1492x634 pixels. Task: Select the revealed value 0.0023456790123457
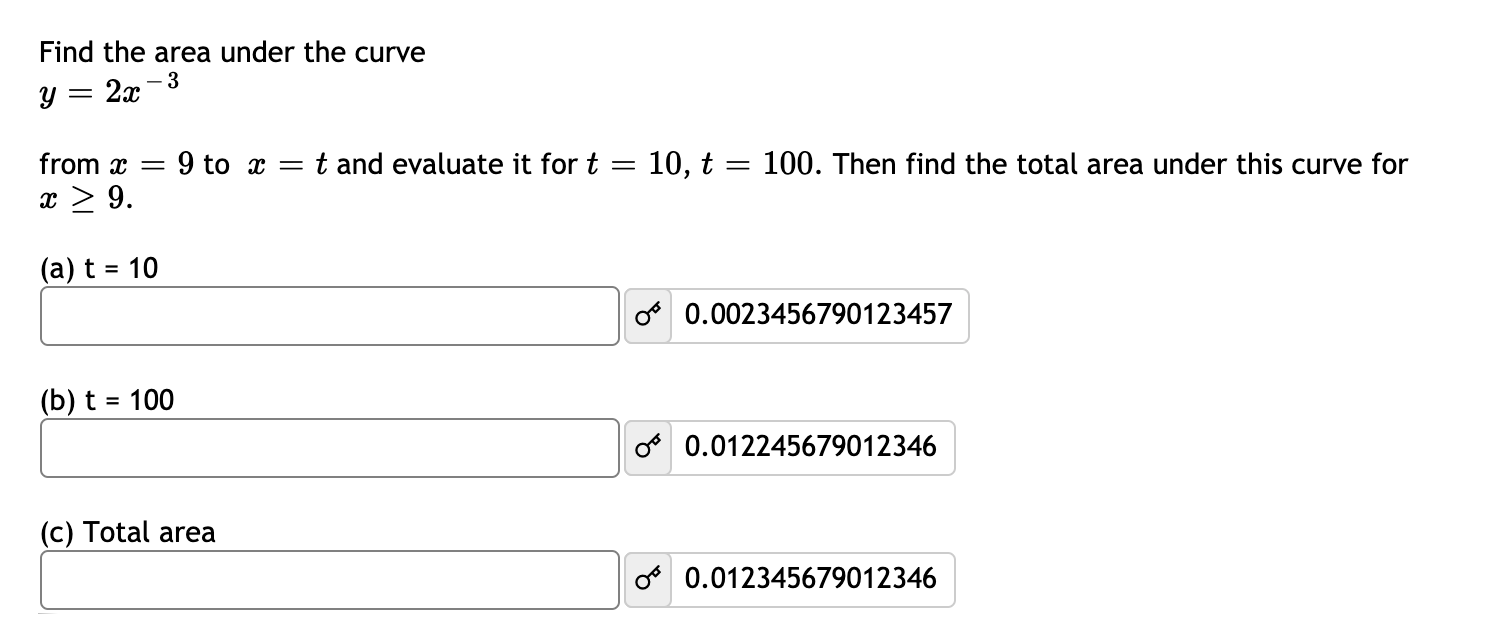tap(818, 315)
